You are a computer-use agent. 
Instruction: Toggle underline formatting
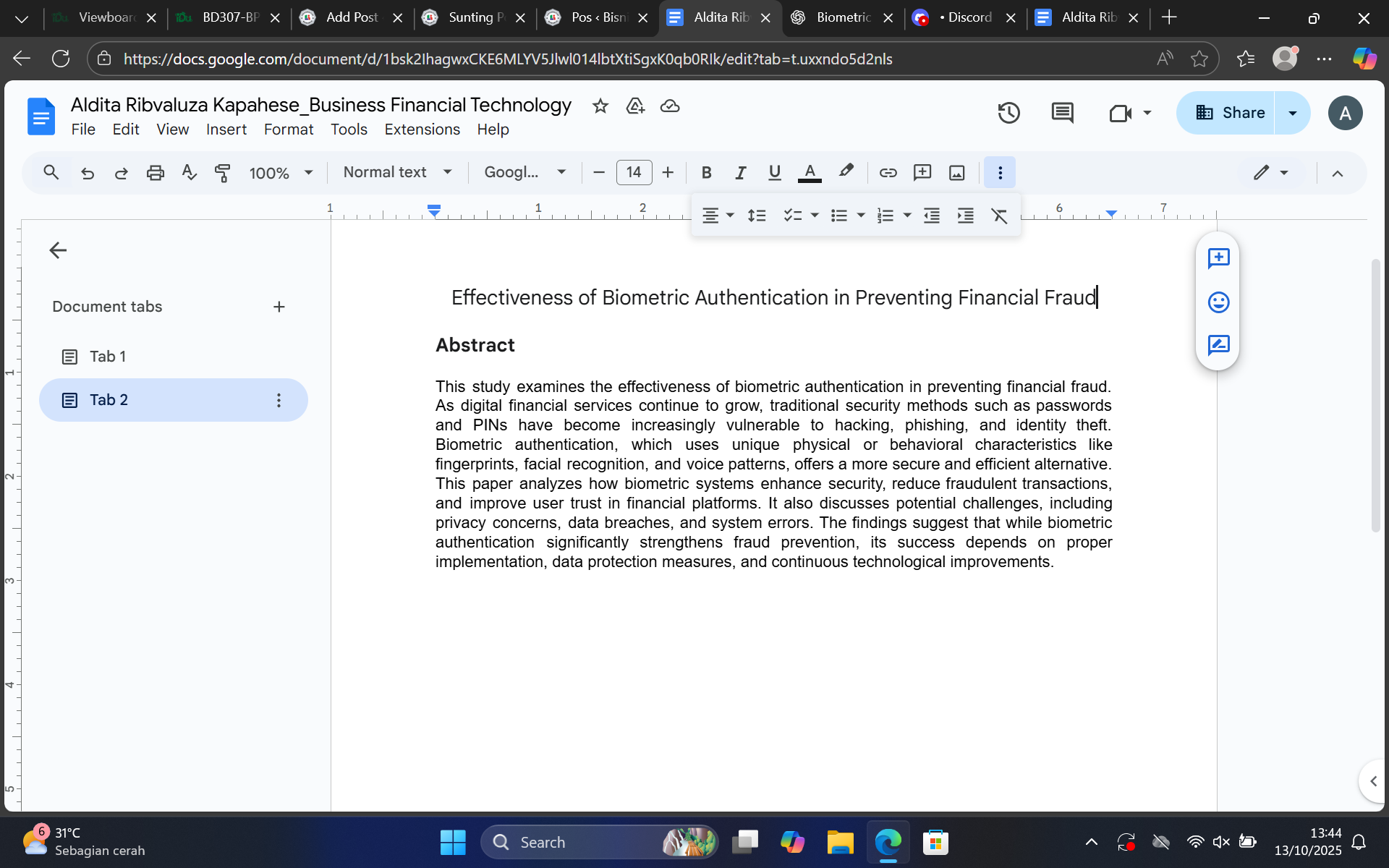(x=774, y=173)
